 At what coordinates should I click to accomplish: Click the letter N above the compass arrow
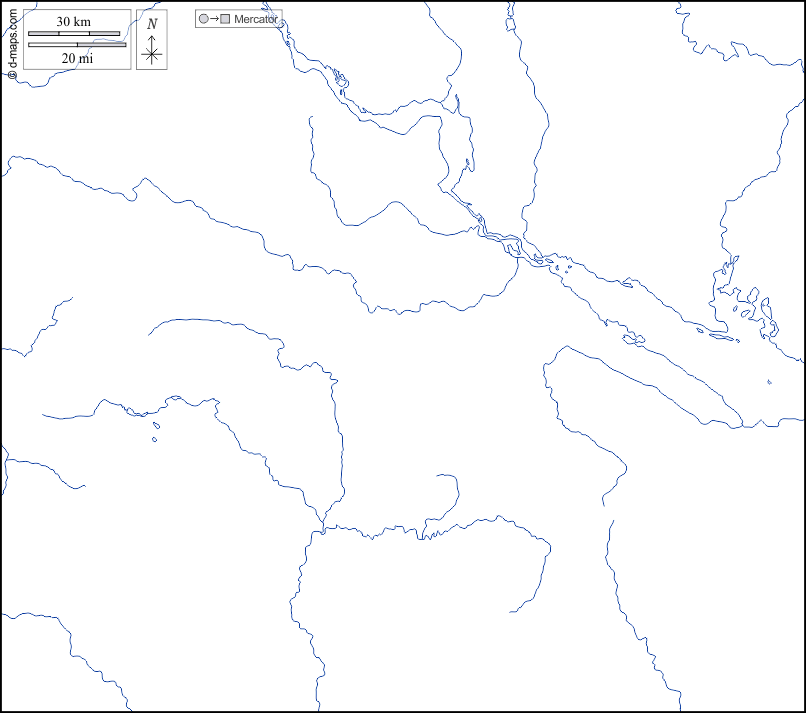coord(152,24)
